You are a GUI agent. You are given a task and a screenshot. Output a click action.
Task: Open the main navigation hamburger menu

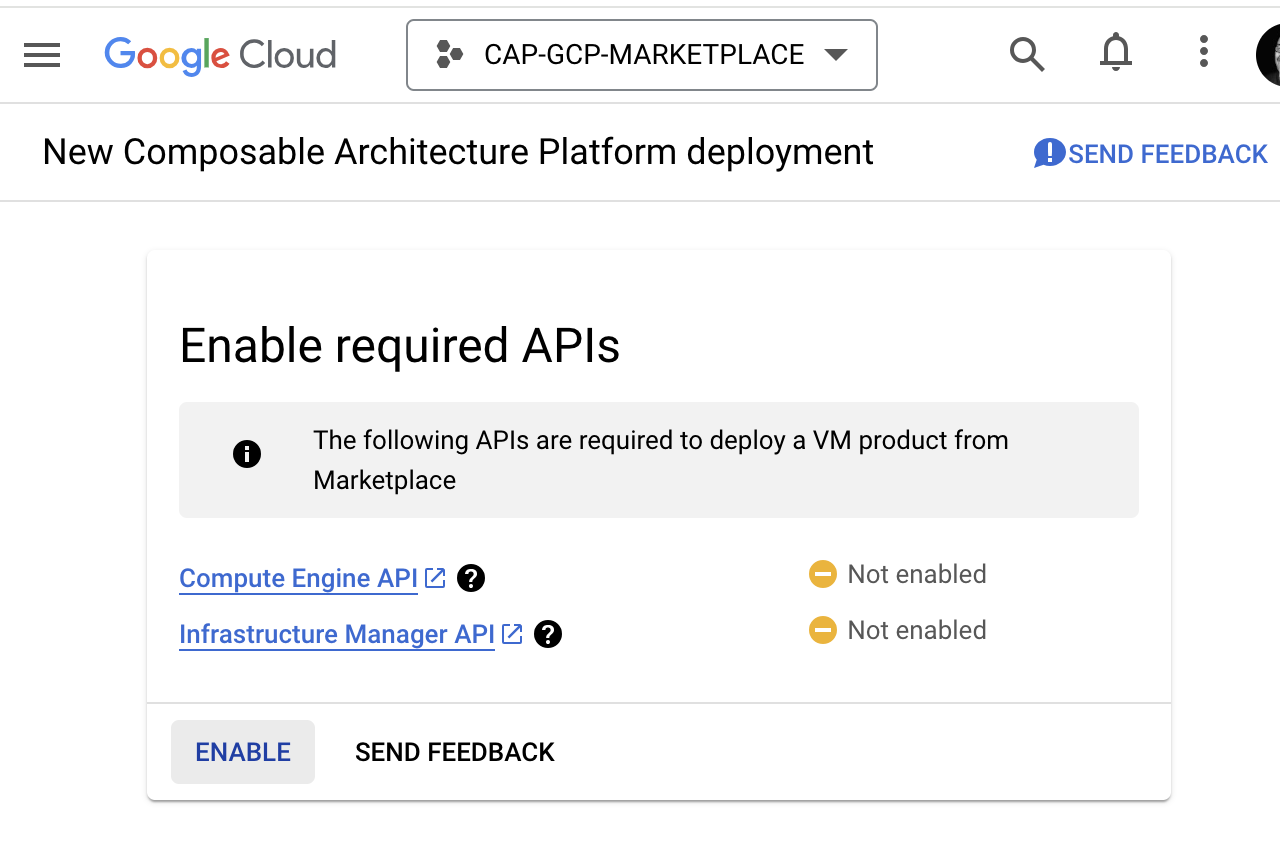(42, 55)
